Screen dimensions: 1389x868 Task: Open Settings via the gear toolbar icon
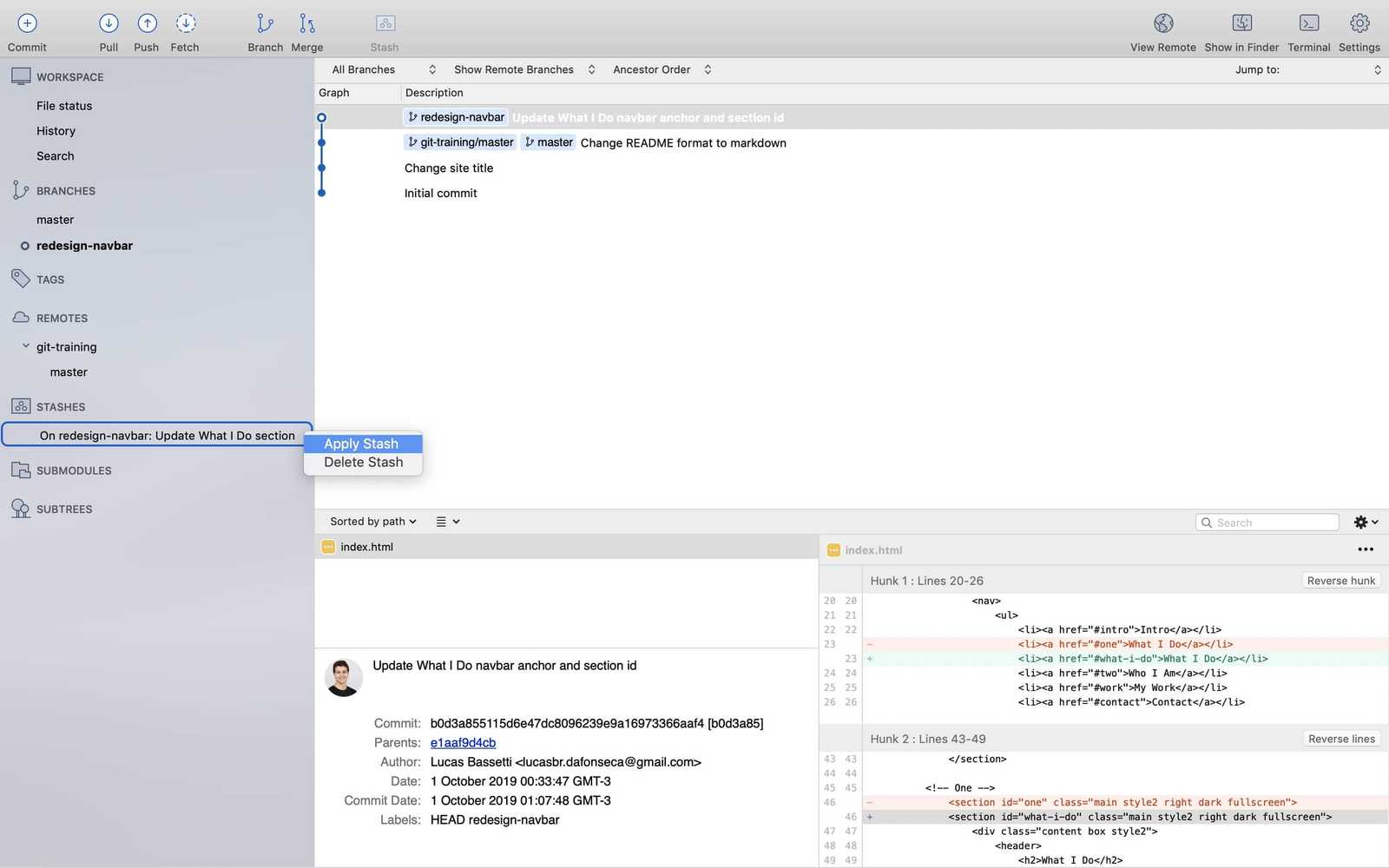tap(1359, 23)
